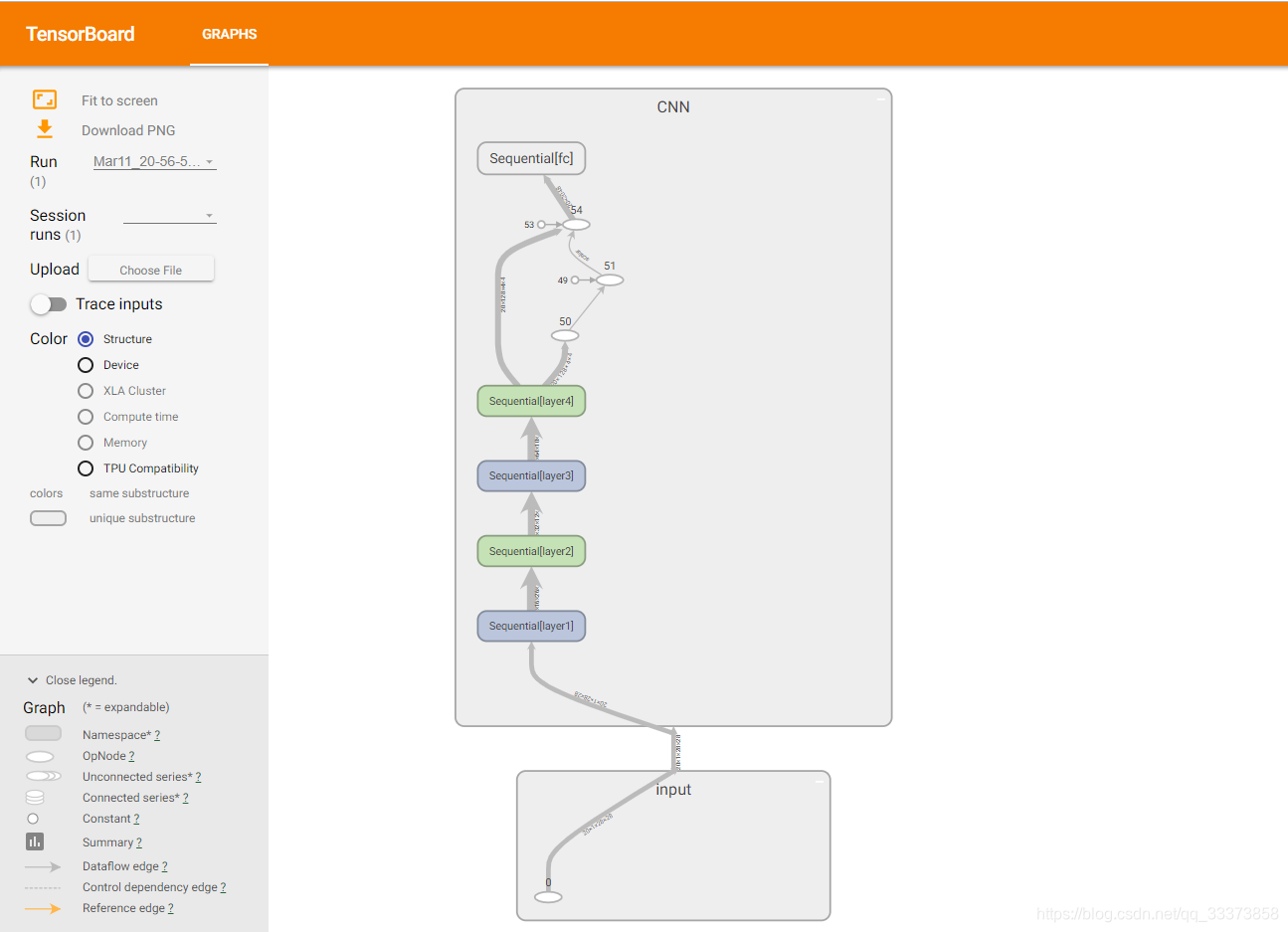
Task: Click the Namespace legend help icon
Action: pyautogui.click(x=156, y=734)
